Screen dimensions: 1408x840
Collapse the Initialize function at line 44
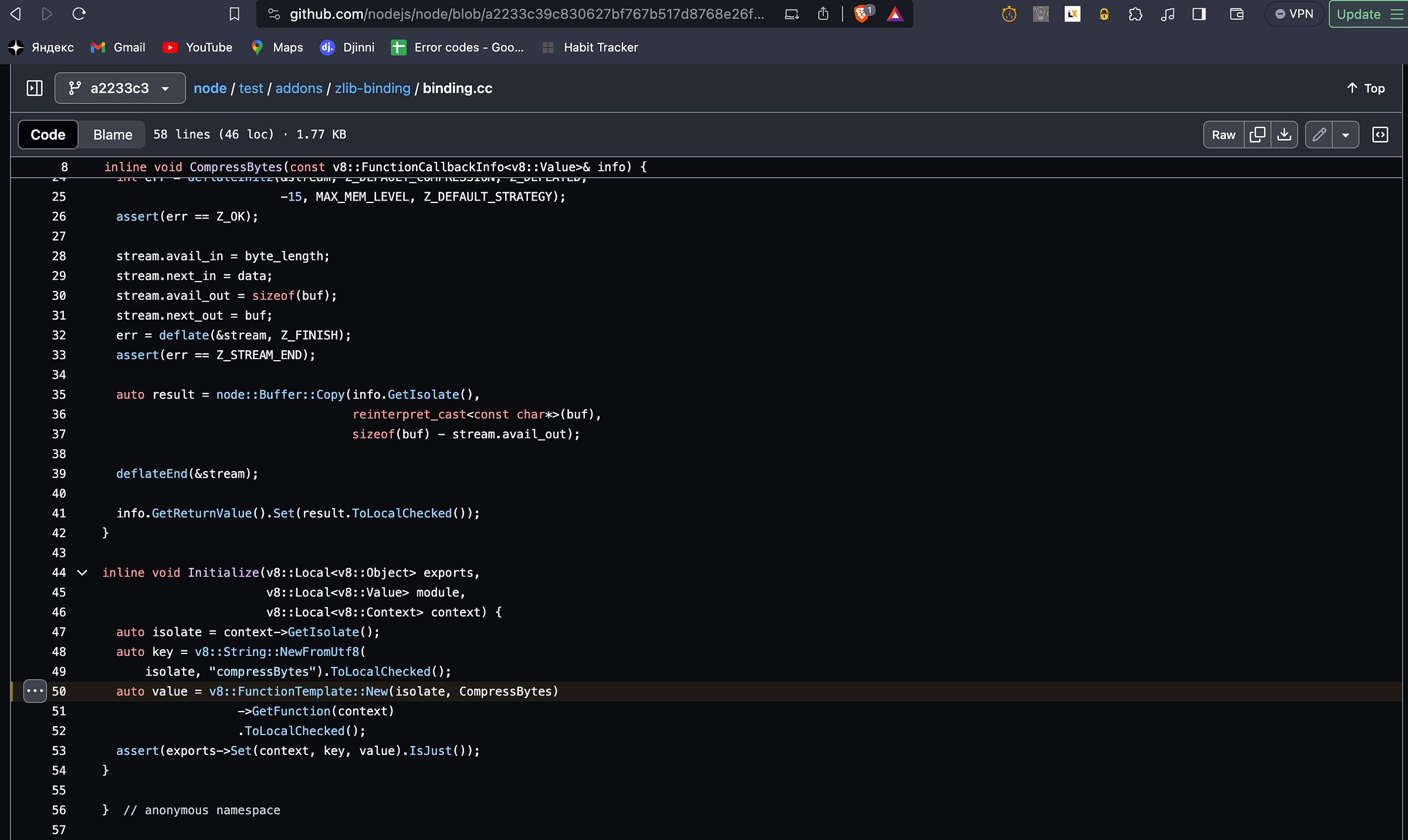pyautogui.click(x=82, y=573)
